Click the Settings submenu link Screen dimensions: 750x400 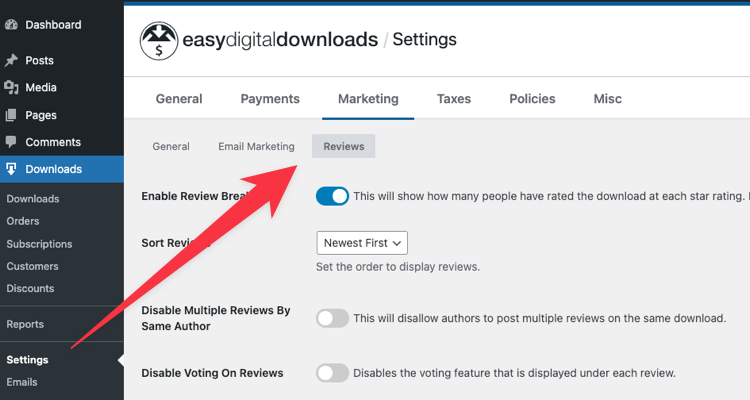(x=27, y=360)
